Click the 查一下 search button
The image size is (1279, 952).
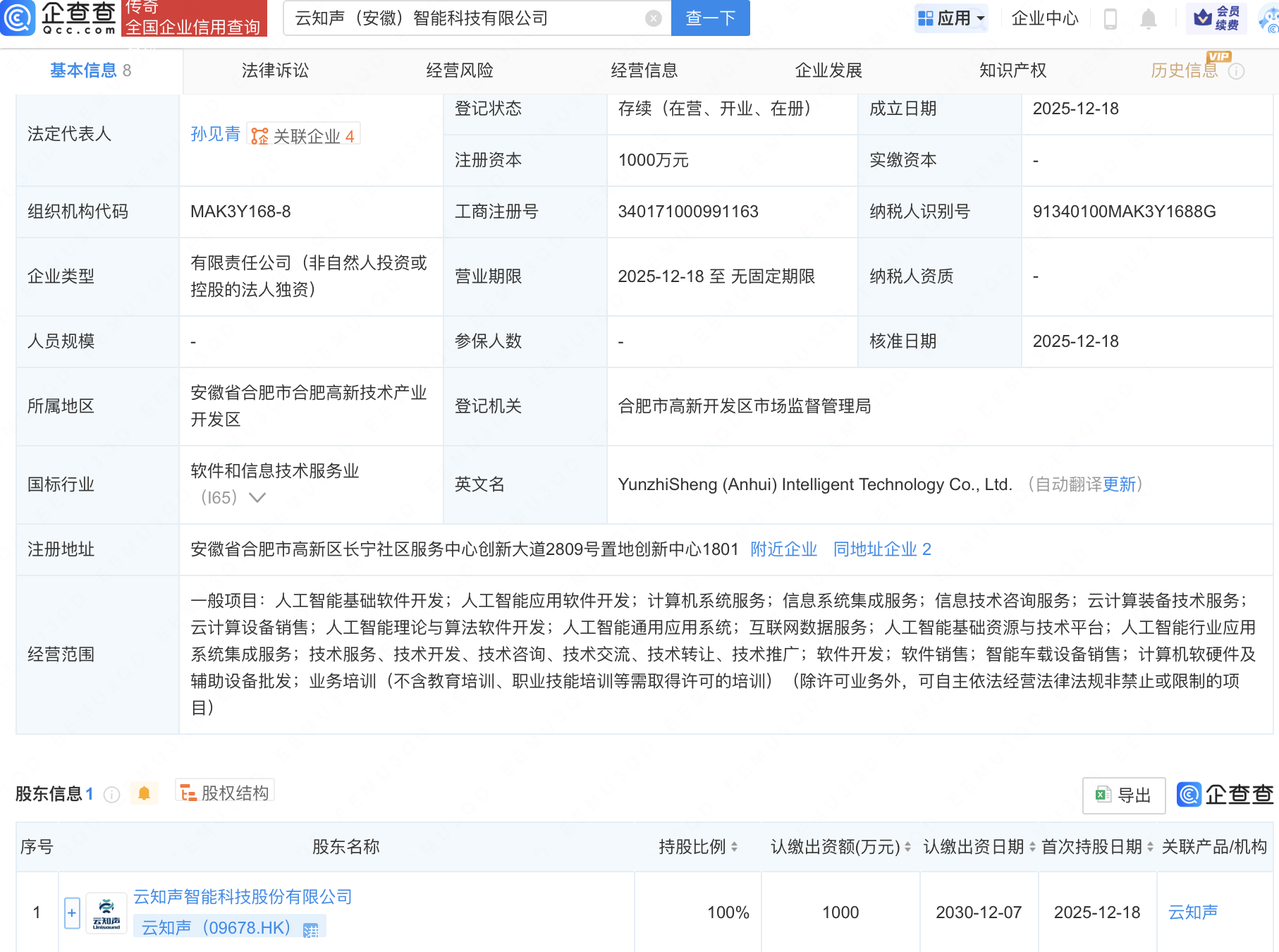[710, 18]
